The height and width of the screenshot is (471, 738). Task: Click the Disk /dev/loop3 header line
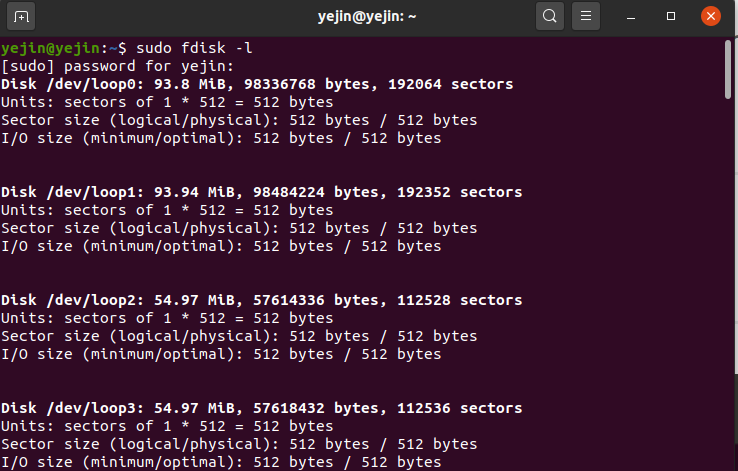pyautogui.click(x=262, y=408)
